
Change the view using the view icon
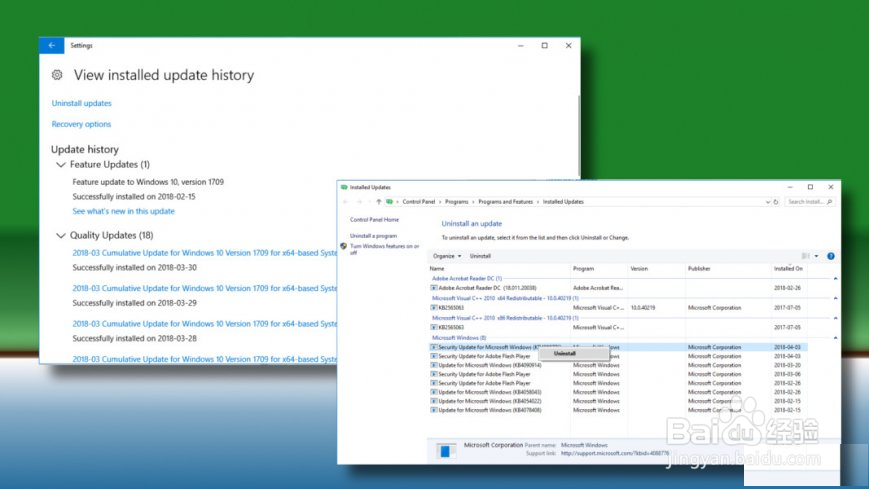click(805, 256)
